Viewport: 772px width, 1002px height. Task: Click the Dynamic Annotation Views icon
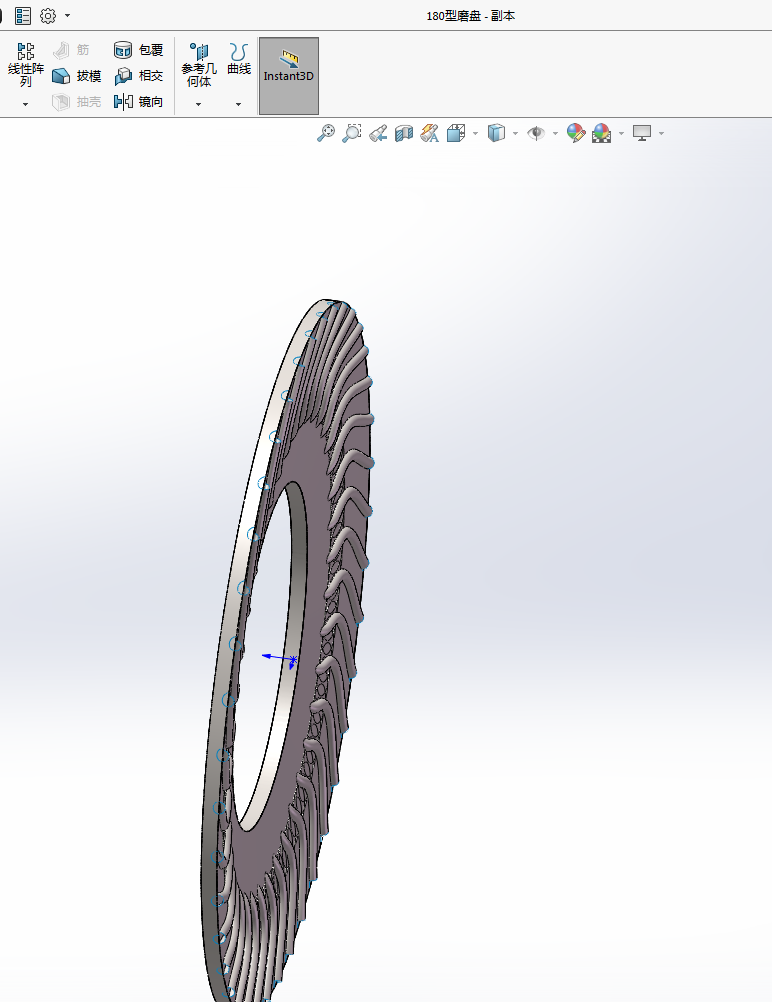[x=429, y=133]
